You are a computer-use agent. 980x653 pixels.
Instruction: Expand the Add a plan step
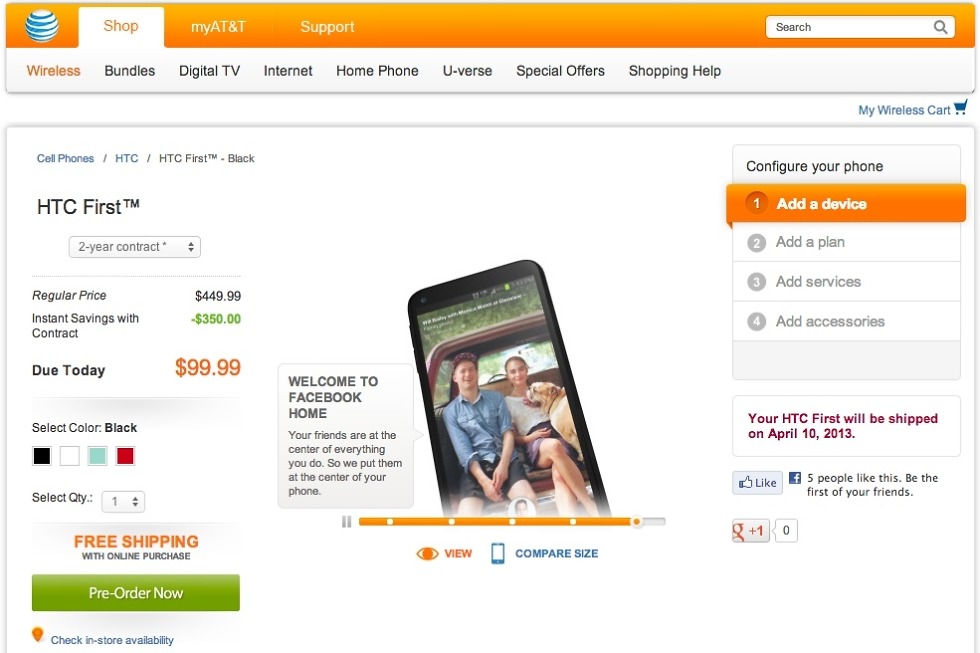[x=810, y=242]
